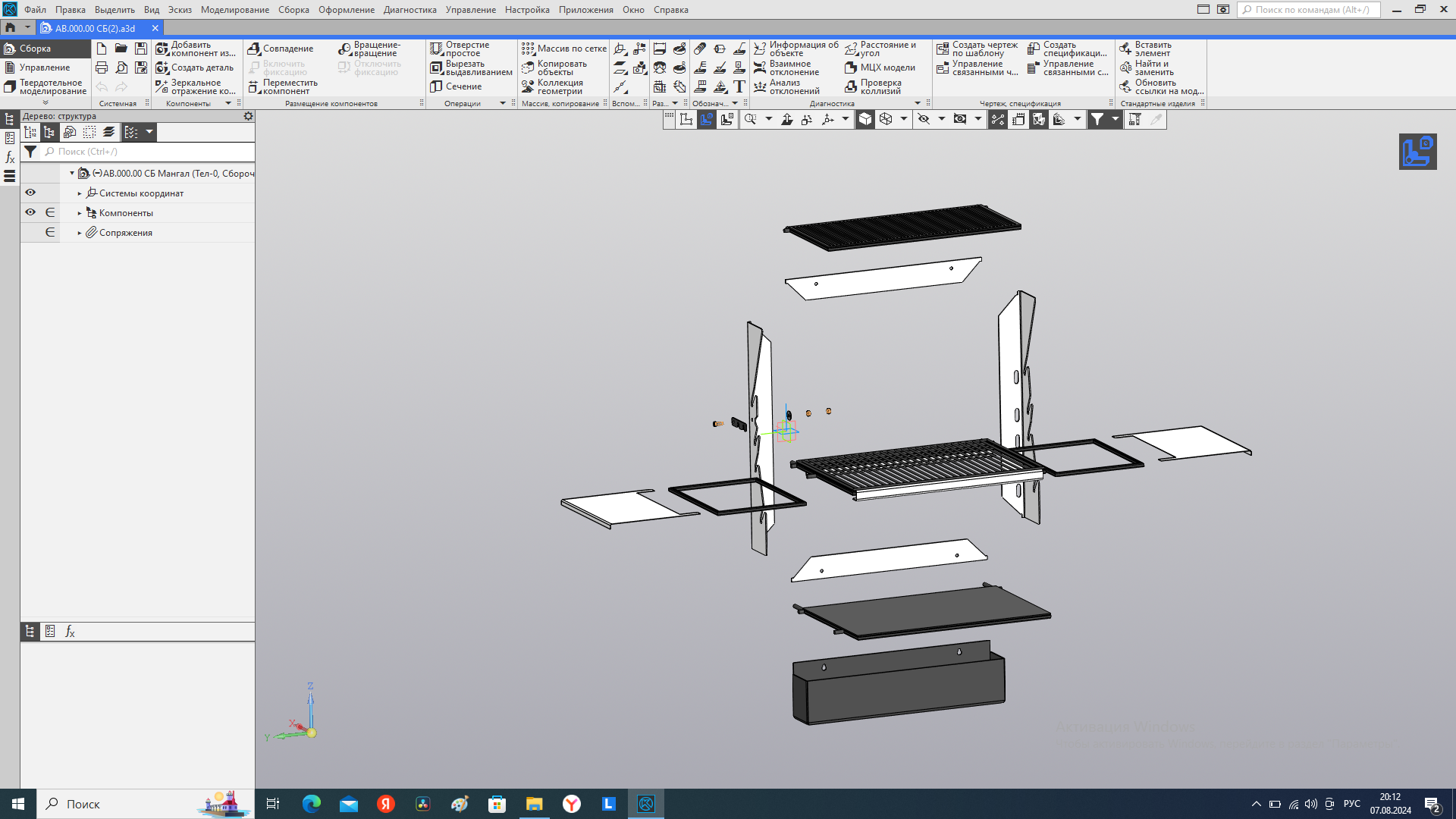Toggle visibility eye for Системы координат
Image resolution: width=1456 pixels, height=819 pixels.
click(x=30, y=193)
